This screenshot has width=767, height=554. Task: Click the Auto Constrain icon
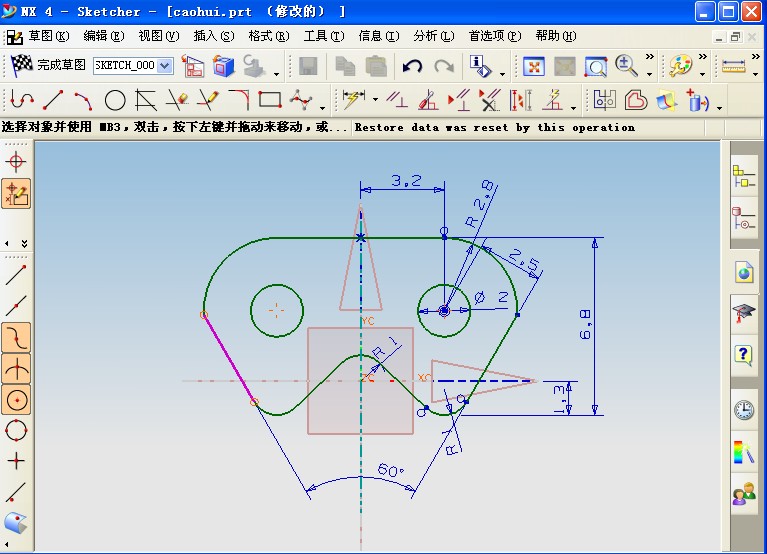(429, 99)
